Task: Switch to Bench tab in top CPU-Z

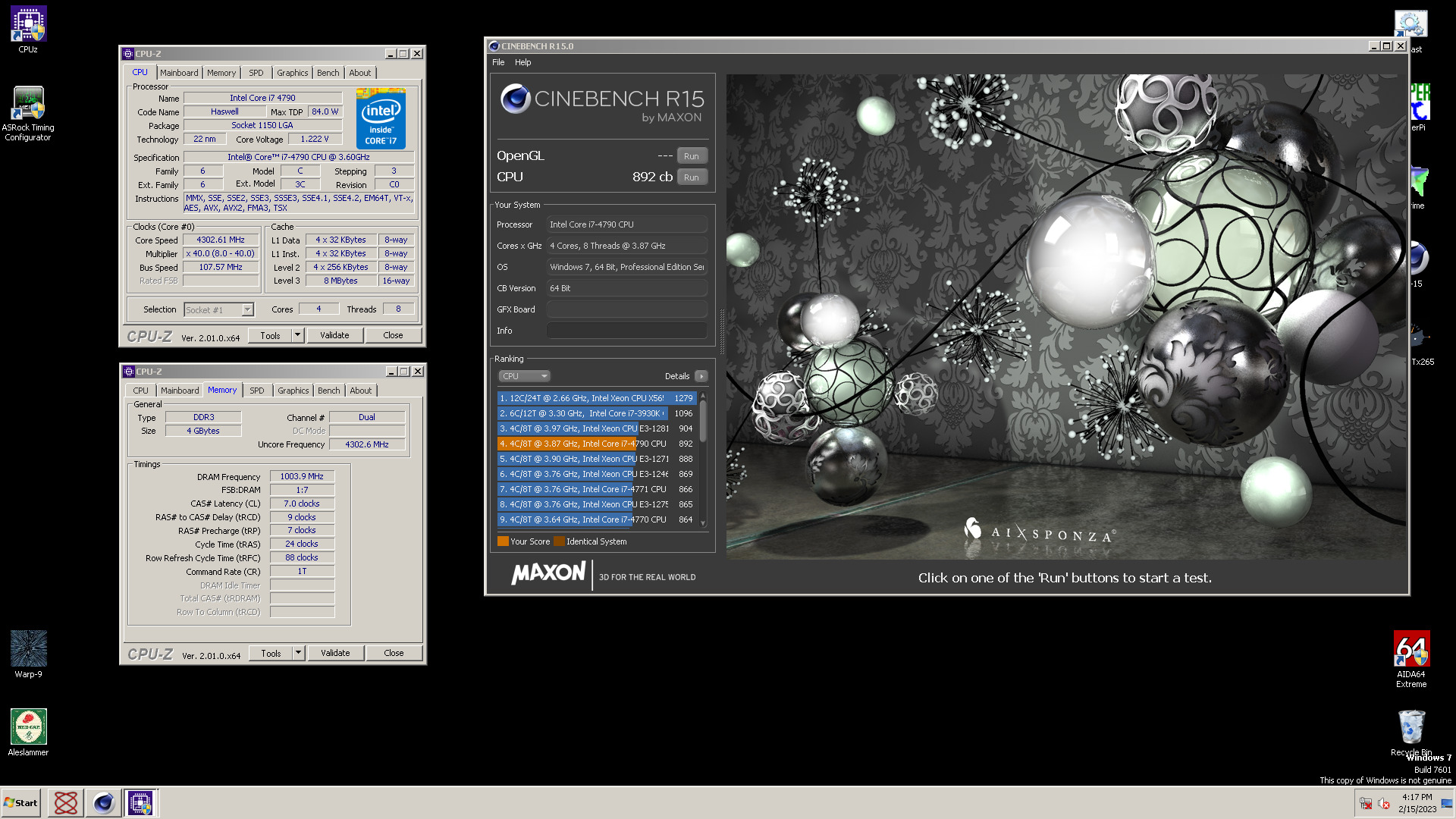Action: coord(328,73)
